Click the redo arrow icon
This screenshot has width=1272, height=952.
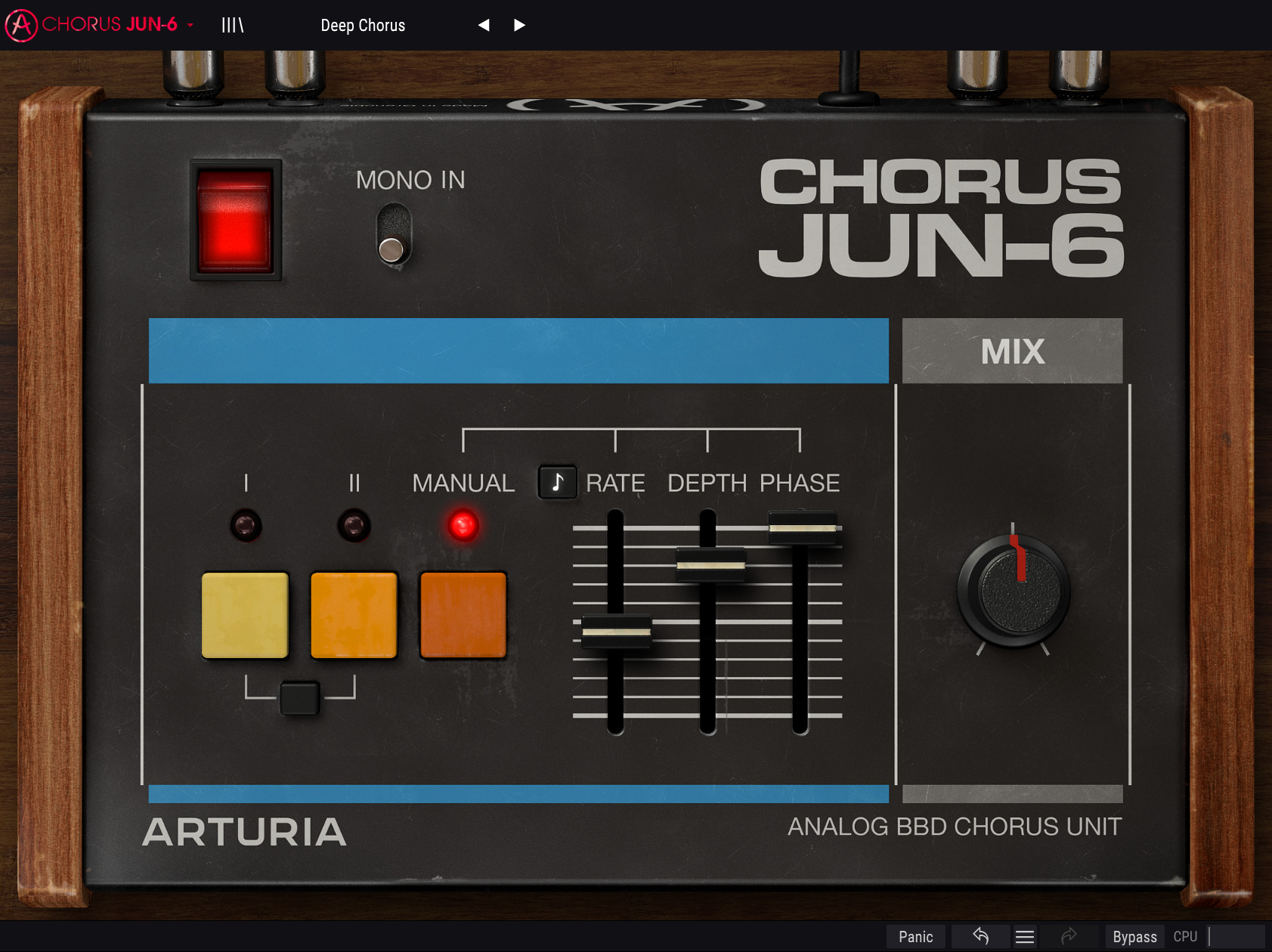[1069, 937]
